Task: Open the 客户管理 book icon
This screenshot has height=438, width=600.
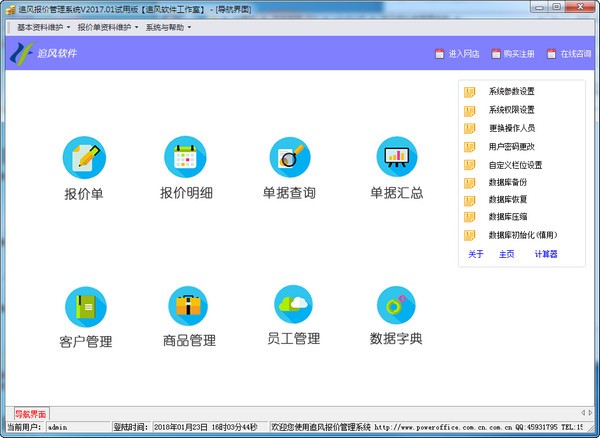Action: pyautogui.click(x=85, y=305)
